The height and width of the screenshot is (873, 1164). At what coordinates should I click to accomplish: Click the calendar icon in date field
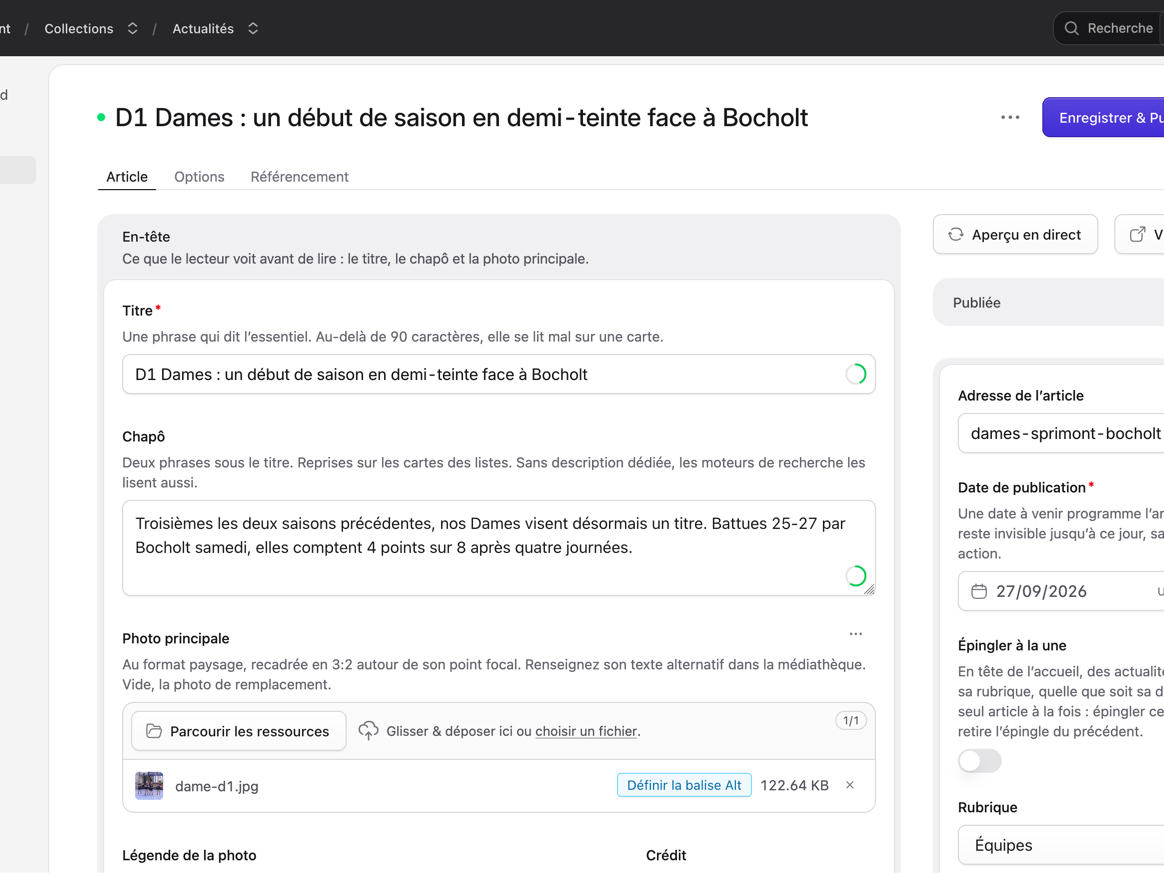tap(979, 591)
